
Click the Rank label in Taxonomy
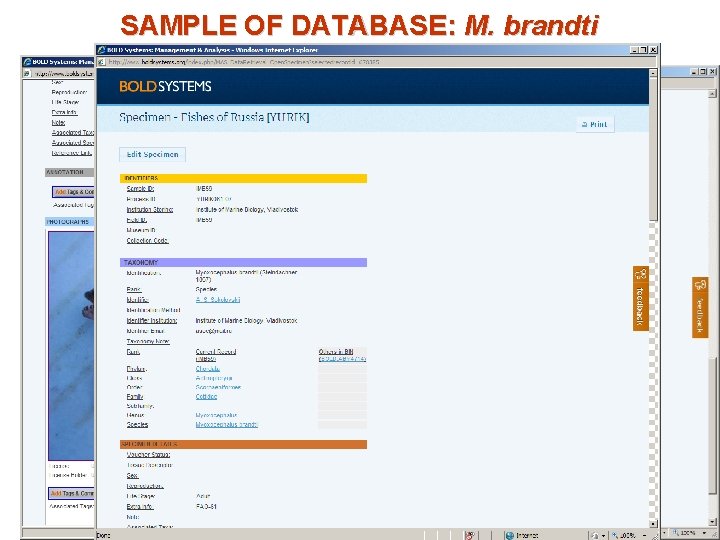pos(134,290)
